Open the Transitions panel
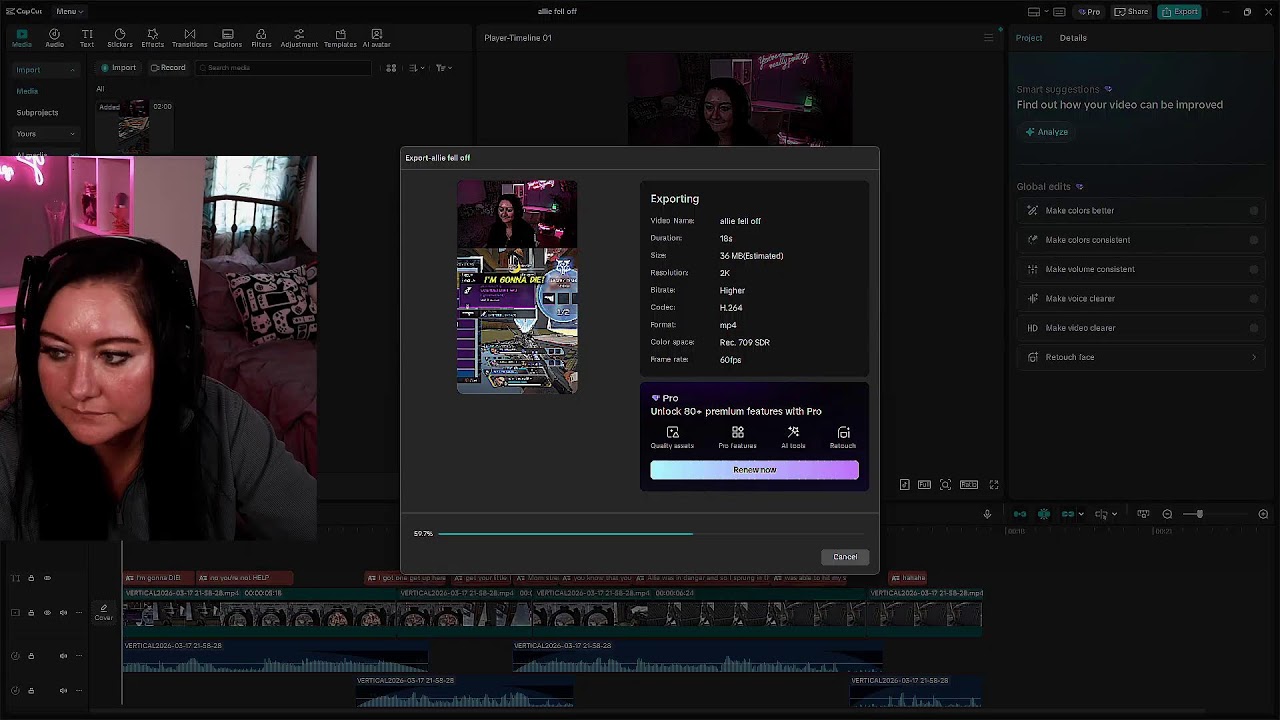Screen dimensions: 1280x720 point(189,38)
